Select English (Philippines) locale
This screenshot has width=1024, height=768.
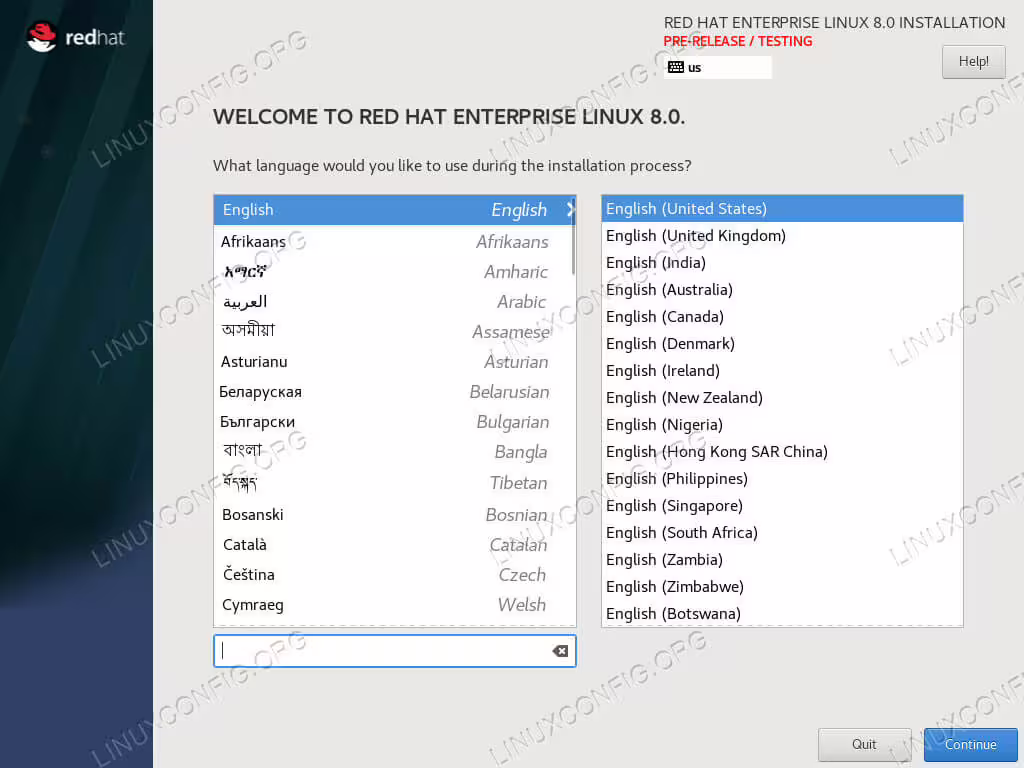(x=782, y=479)
